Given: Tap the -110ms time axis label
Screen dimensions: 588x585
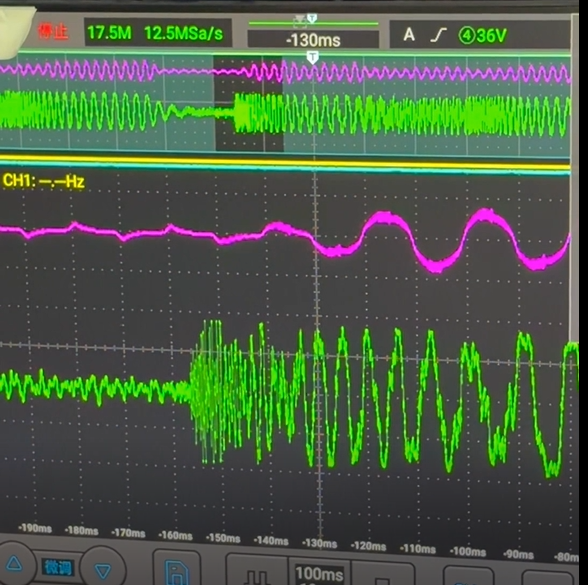Looking at the screenshot, I should 417,549.
